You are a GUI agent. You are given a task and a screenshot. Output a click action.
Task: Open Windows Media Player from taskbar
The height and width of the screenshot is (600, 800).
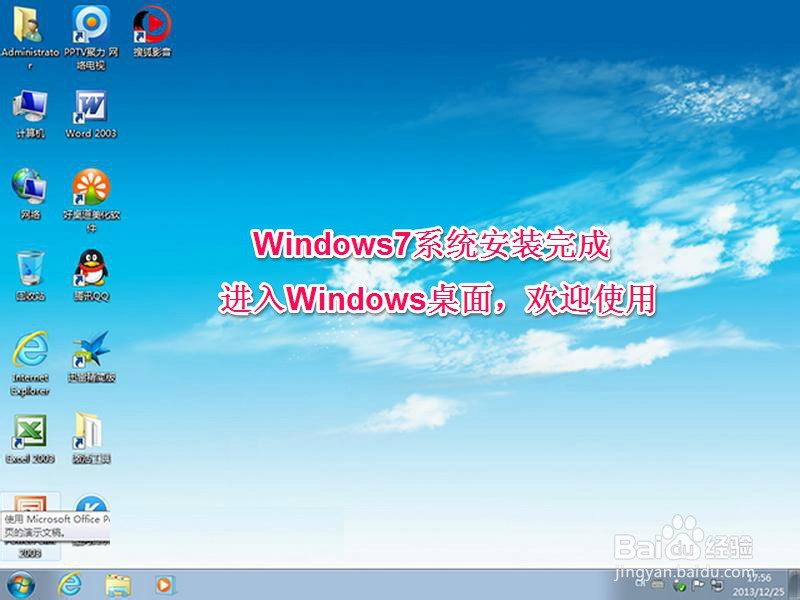(x=164, y=585)
